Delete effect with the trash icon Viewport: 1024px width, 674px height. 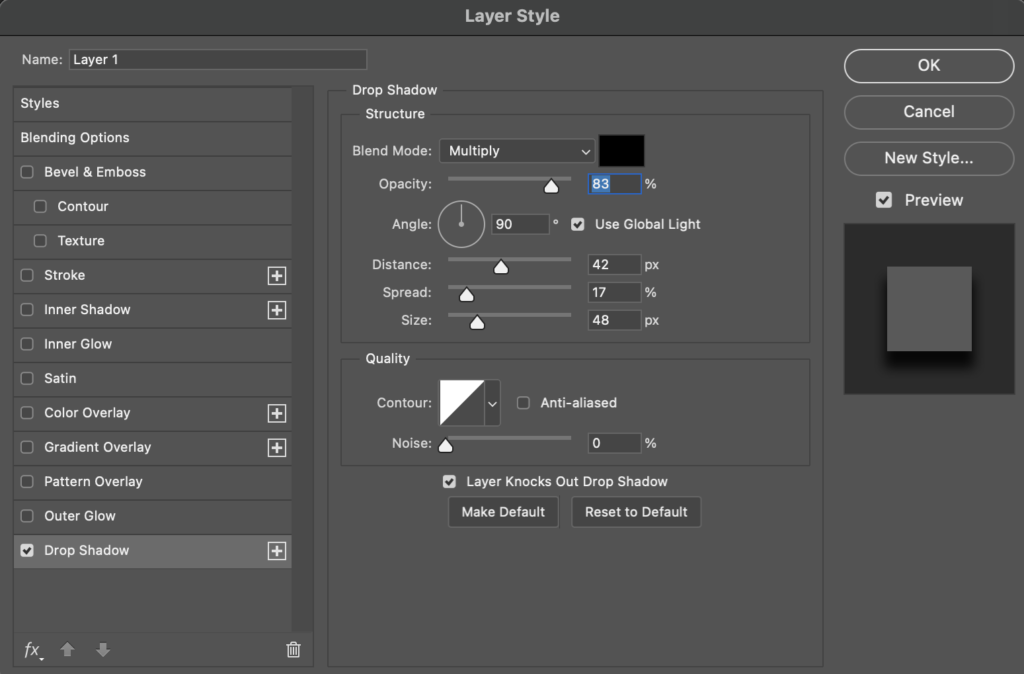pos(293,649)
